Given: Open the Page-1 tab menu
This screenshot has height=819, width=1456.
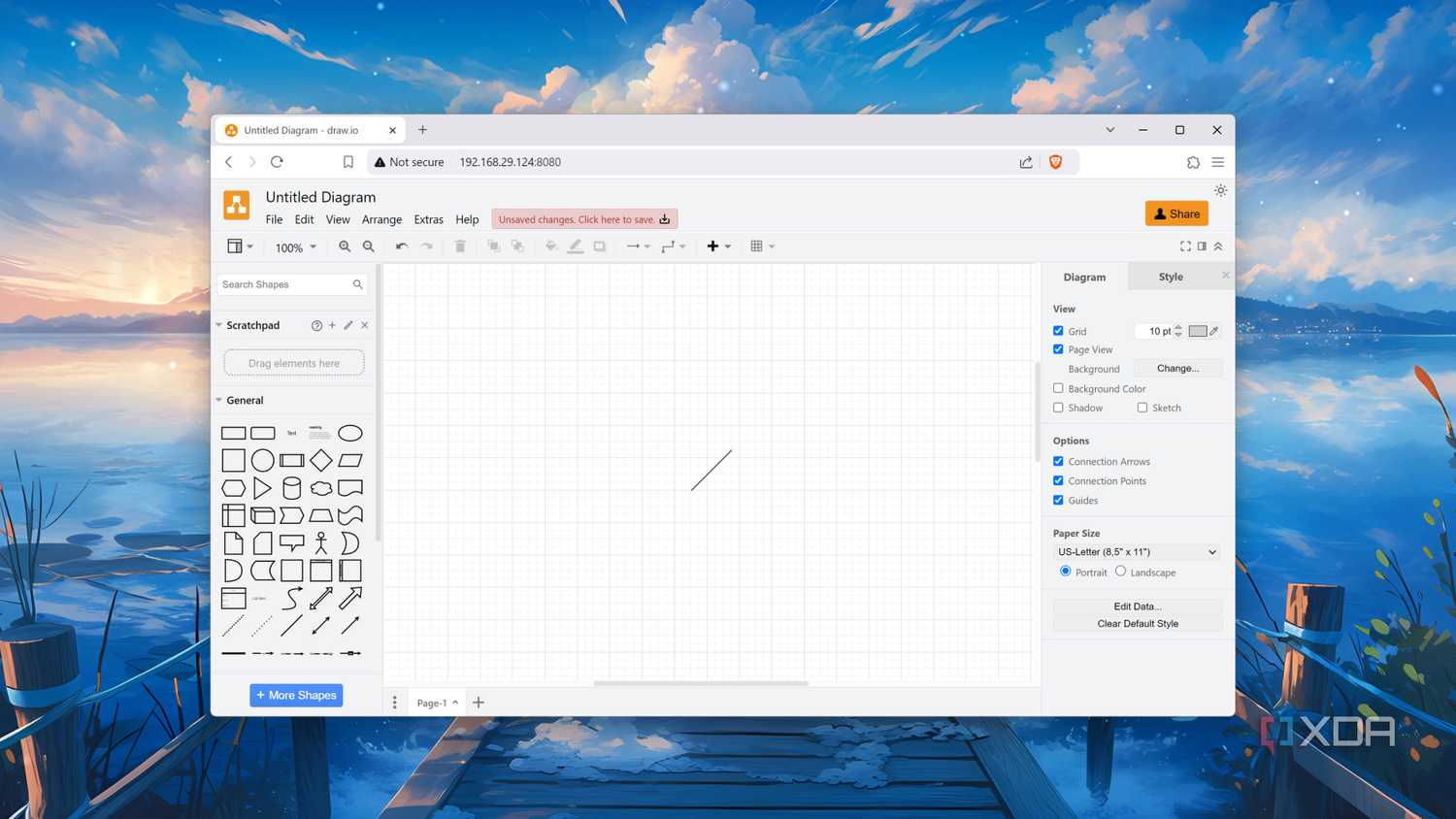Looking at the screenshot, I should pos(437,703).
